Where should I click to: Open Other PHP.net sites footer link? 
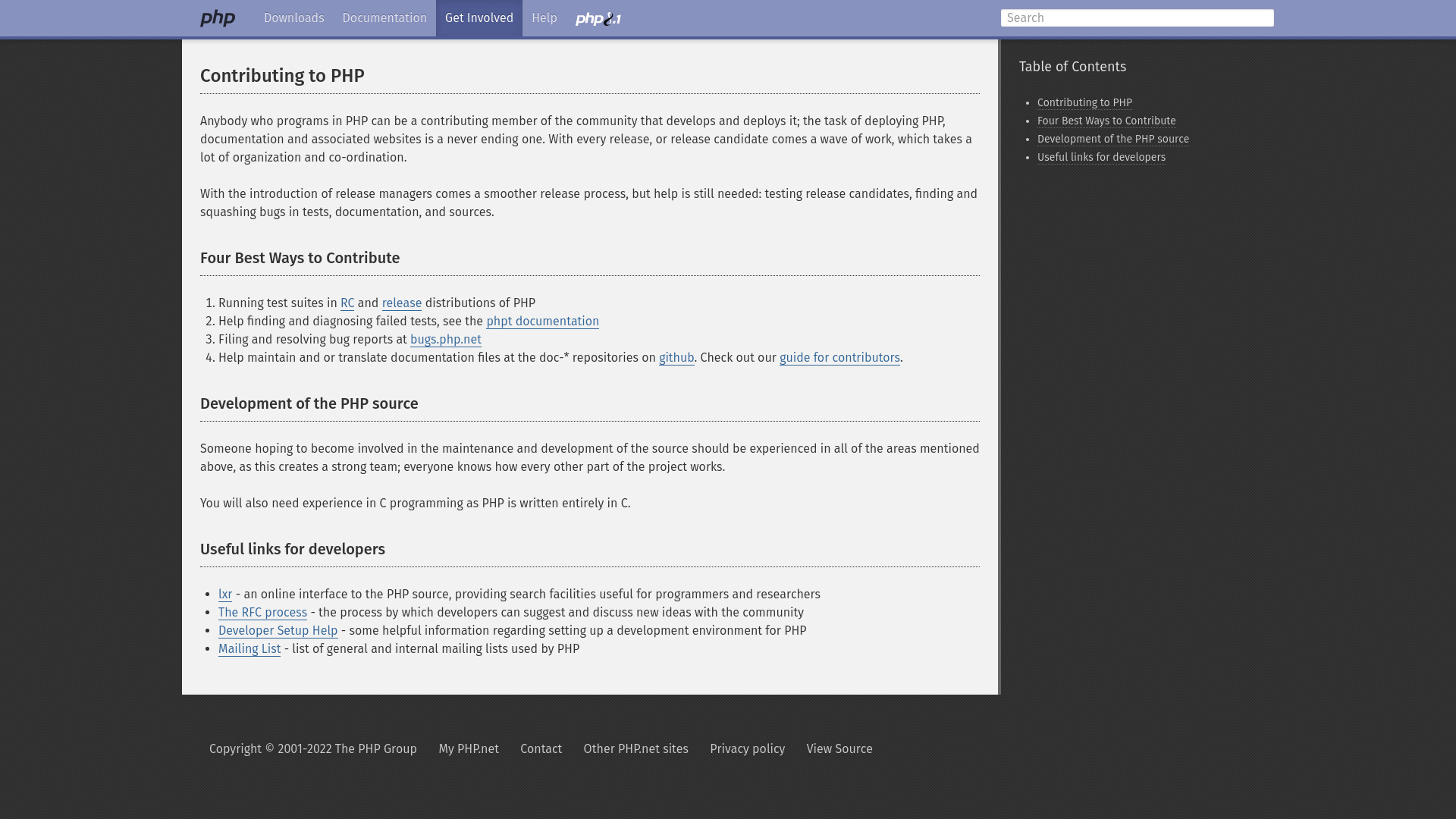(x=635, y=749)
